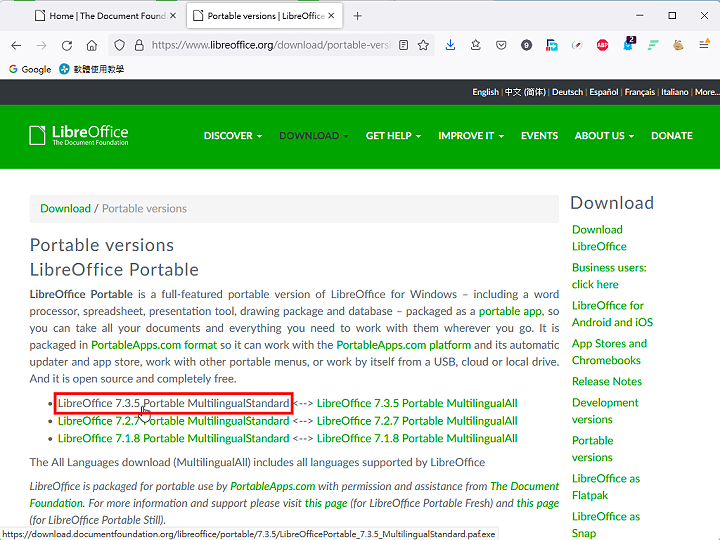The height and width of the screenshot is (540, 720).
Task: Switch site language to Français
Action: [640, 92]
